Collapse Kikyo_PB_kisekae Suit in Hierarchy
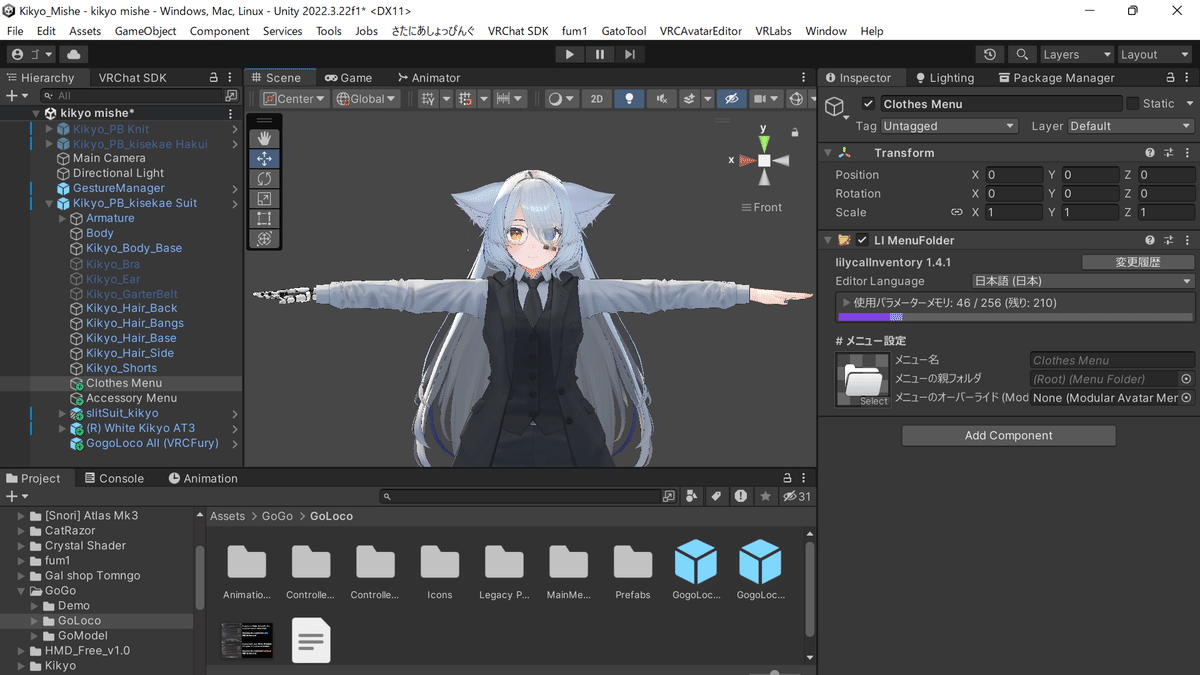This screenshot has width=1200, height=675. [x=49, y=203]
